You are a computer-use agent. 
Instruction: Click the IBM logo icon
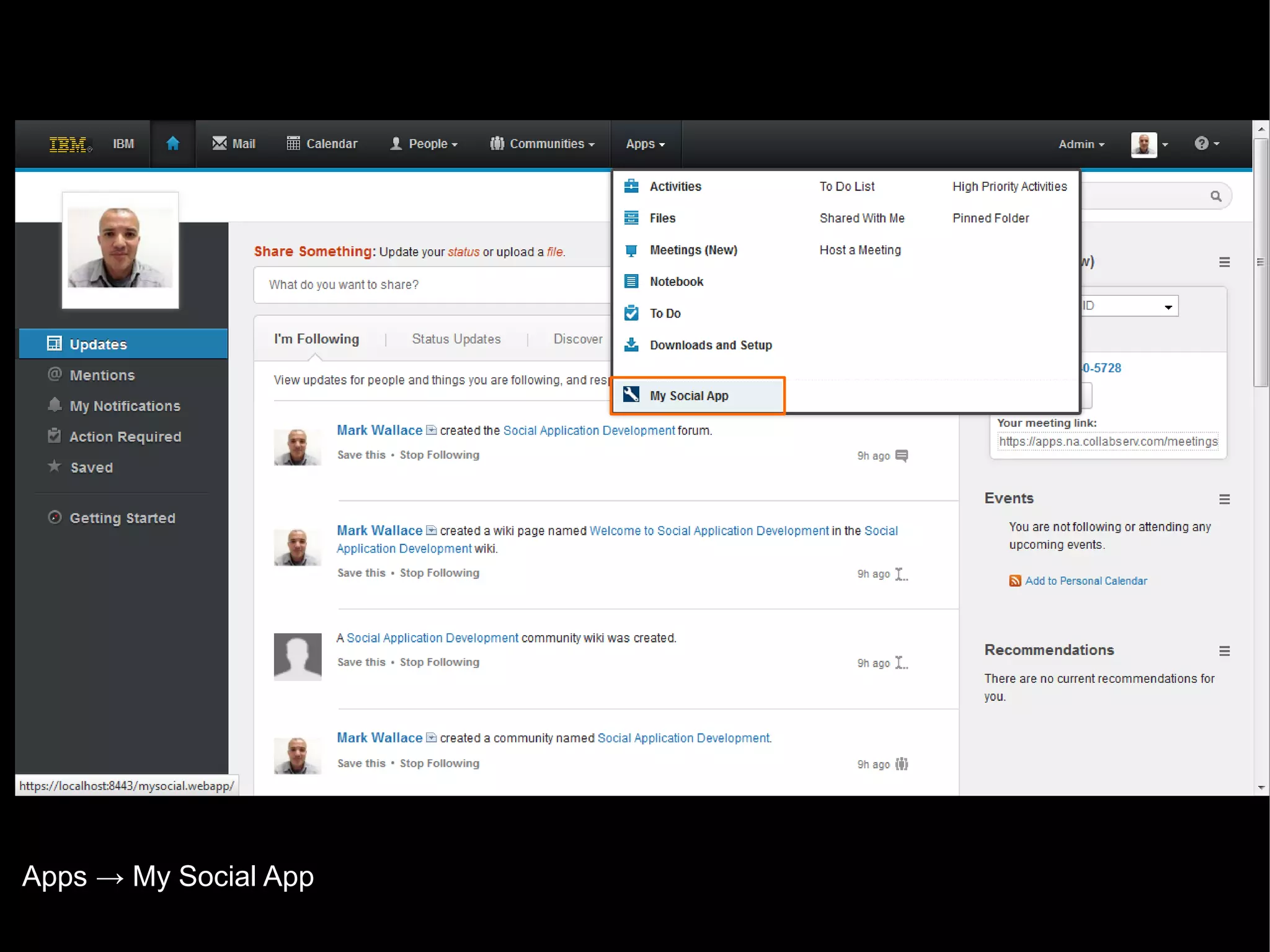(x=70, y=144)
